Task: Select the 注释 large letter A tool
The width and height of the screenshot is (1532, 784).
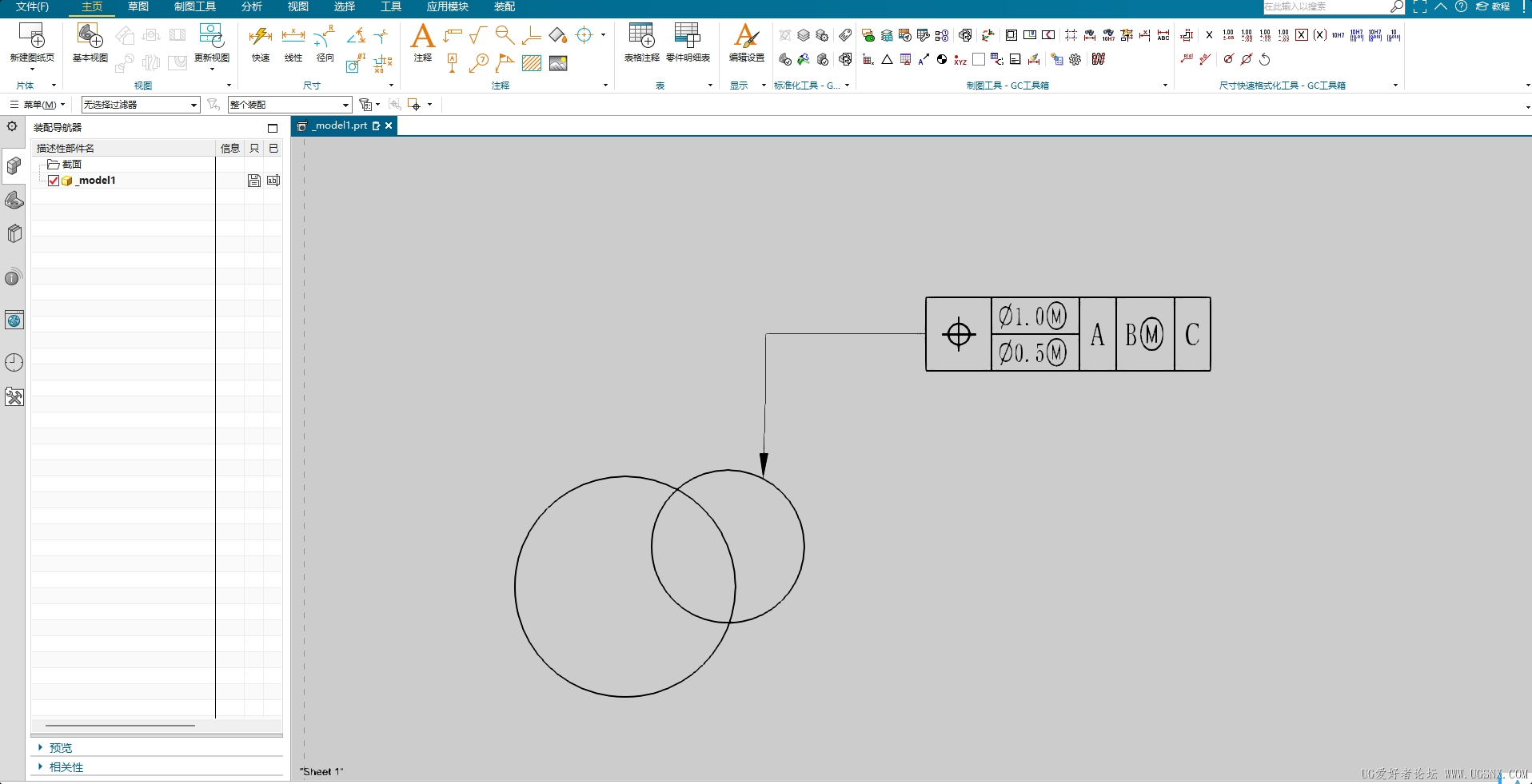Action: click(x=422, y=37)
